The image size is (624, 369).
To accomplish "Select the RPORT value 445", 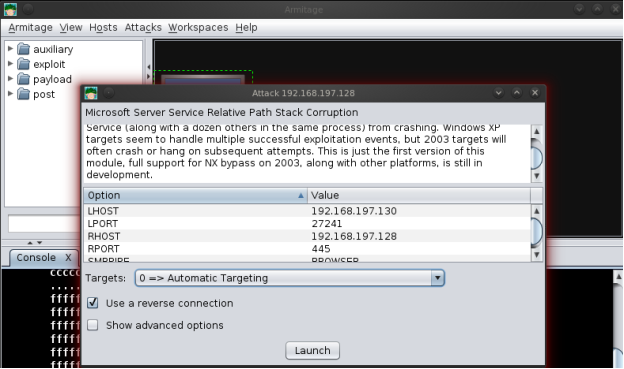I will (x=321, y=249).
